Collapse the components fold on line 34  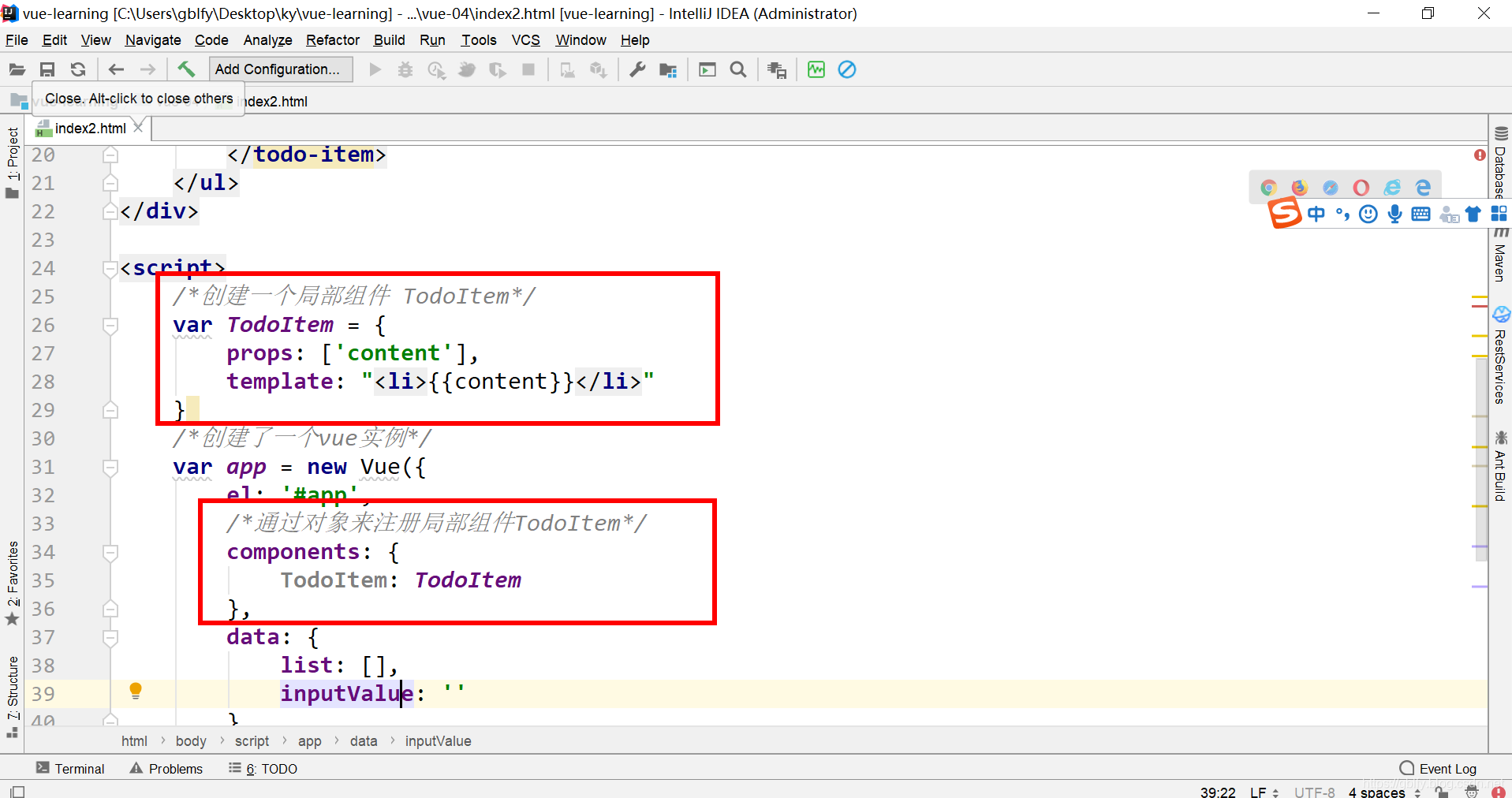click(x=110, y=552)
